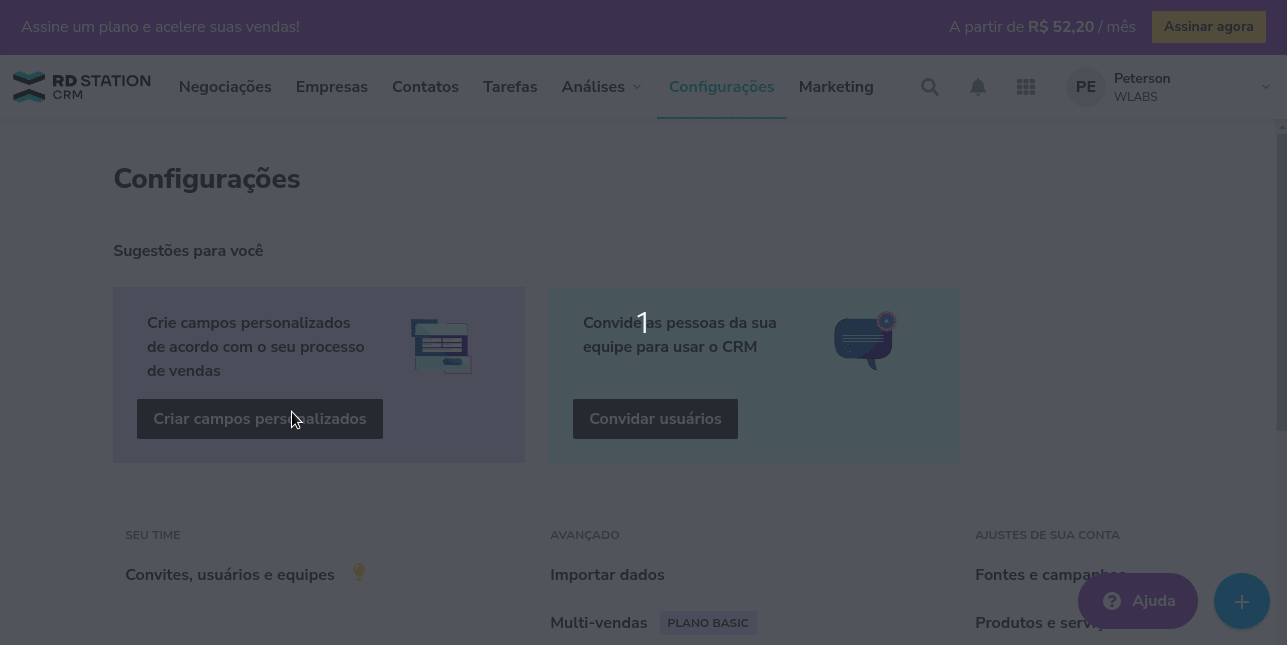This screenshot has width=1287, height=645.
Task: Open the apps grid icon
Action: pyautogui.click(x=1026, y=87)
